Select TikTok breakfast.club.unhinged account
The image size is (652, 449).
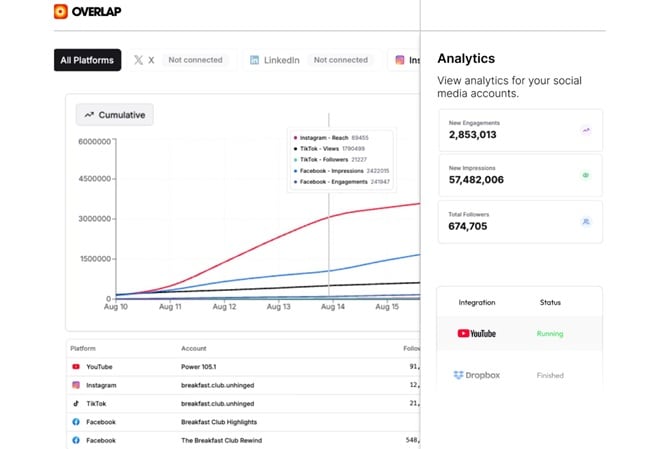click(217, 403)
